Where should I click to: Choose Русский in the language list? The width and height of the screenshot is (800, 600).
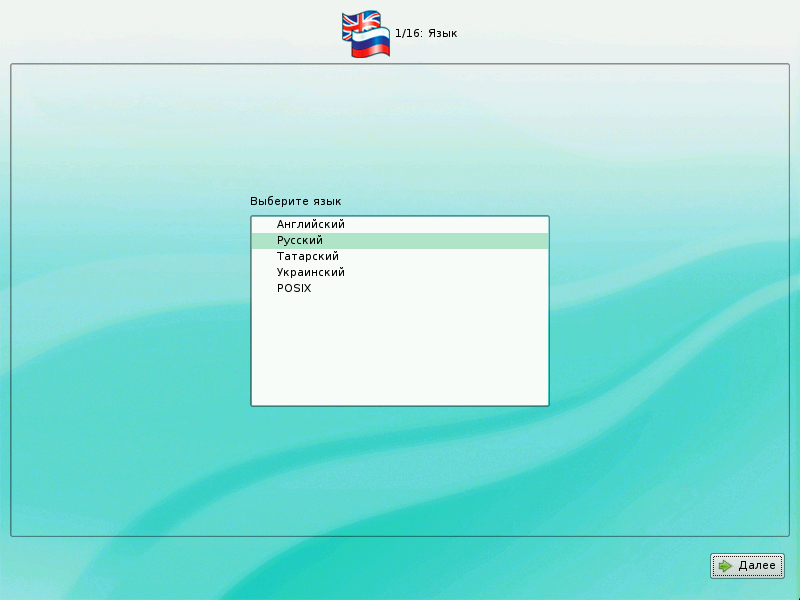[300, 241]
